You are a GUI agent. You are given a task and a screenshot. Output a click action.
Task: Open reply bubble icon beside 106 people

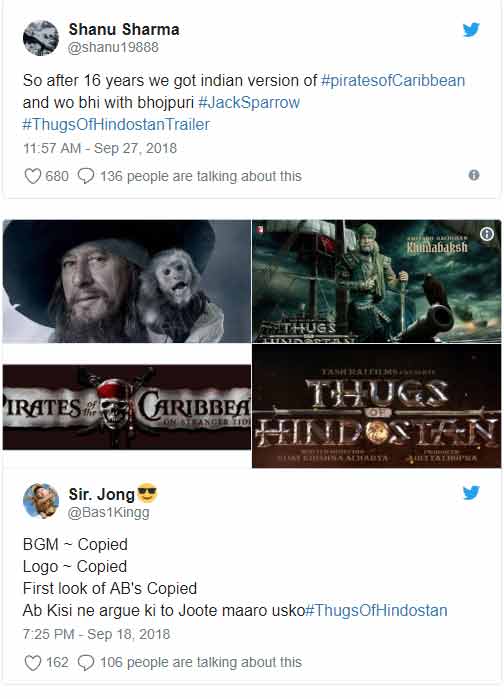pos(86,662)
